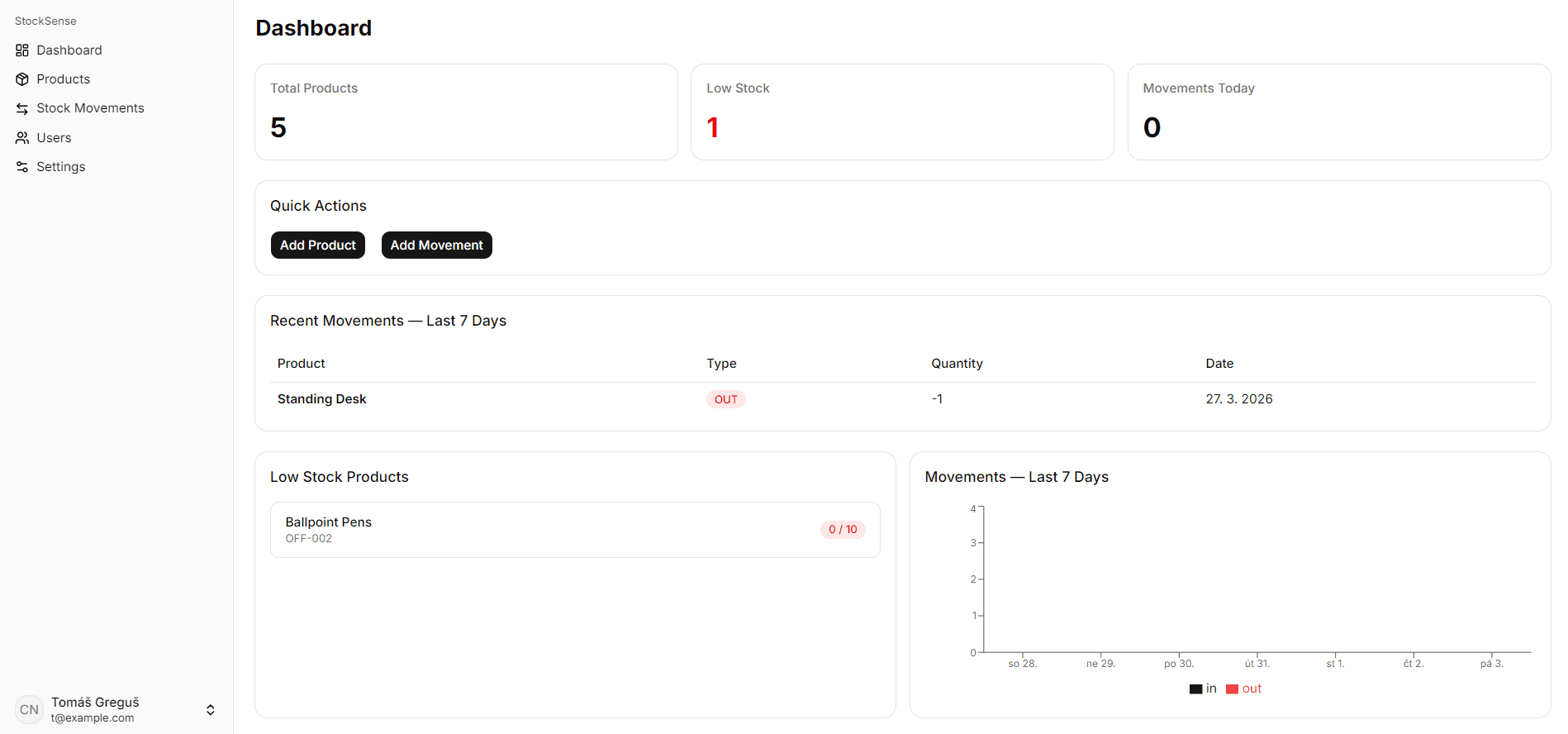Click the Products box icon
This screenshot has height=734, width=1568.
point(22,79)
